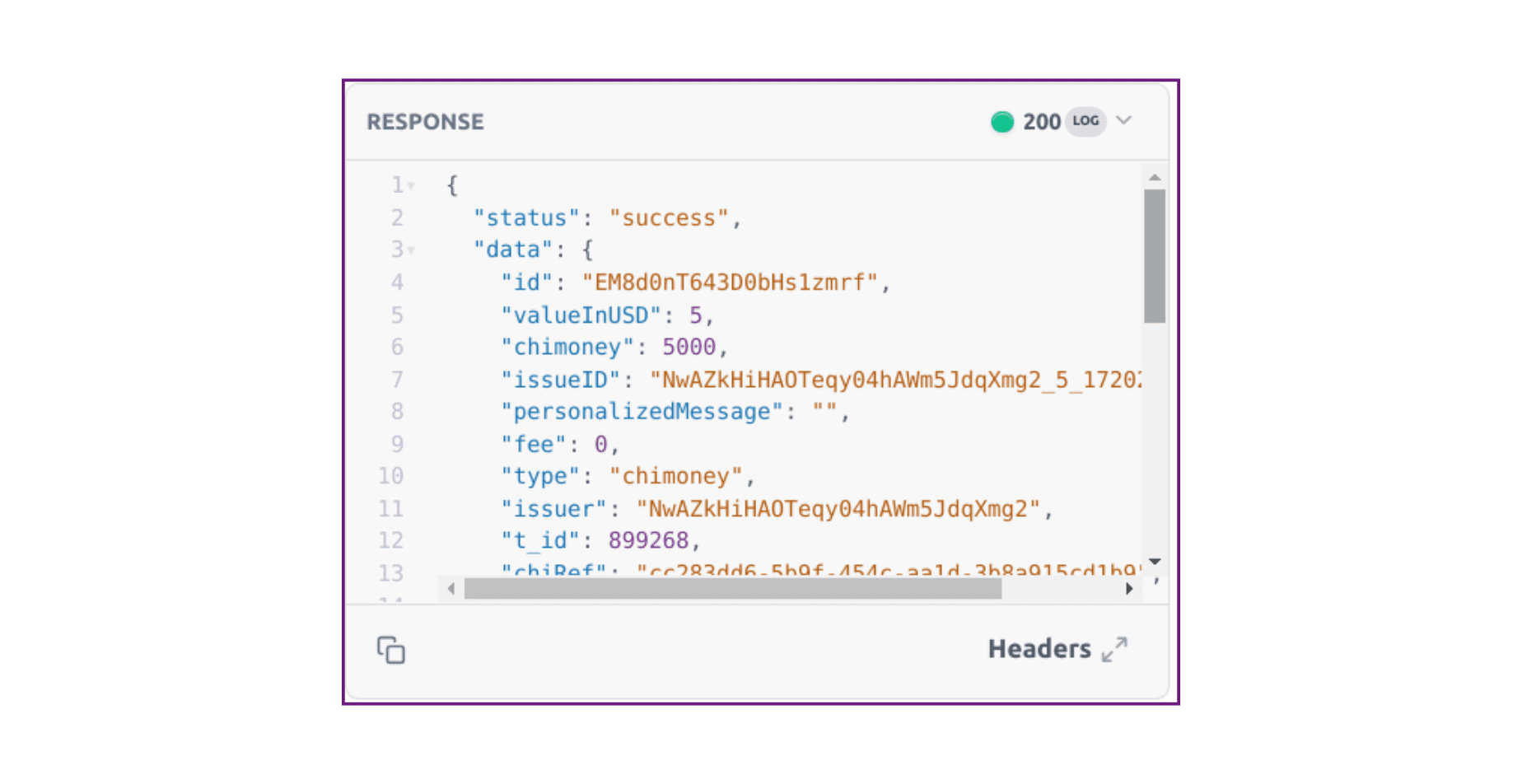1522x784 pixels.
Task: Click the "valueInUSD" key
Action: (x=581, y=315)
